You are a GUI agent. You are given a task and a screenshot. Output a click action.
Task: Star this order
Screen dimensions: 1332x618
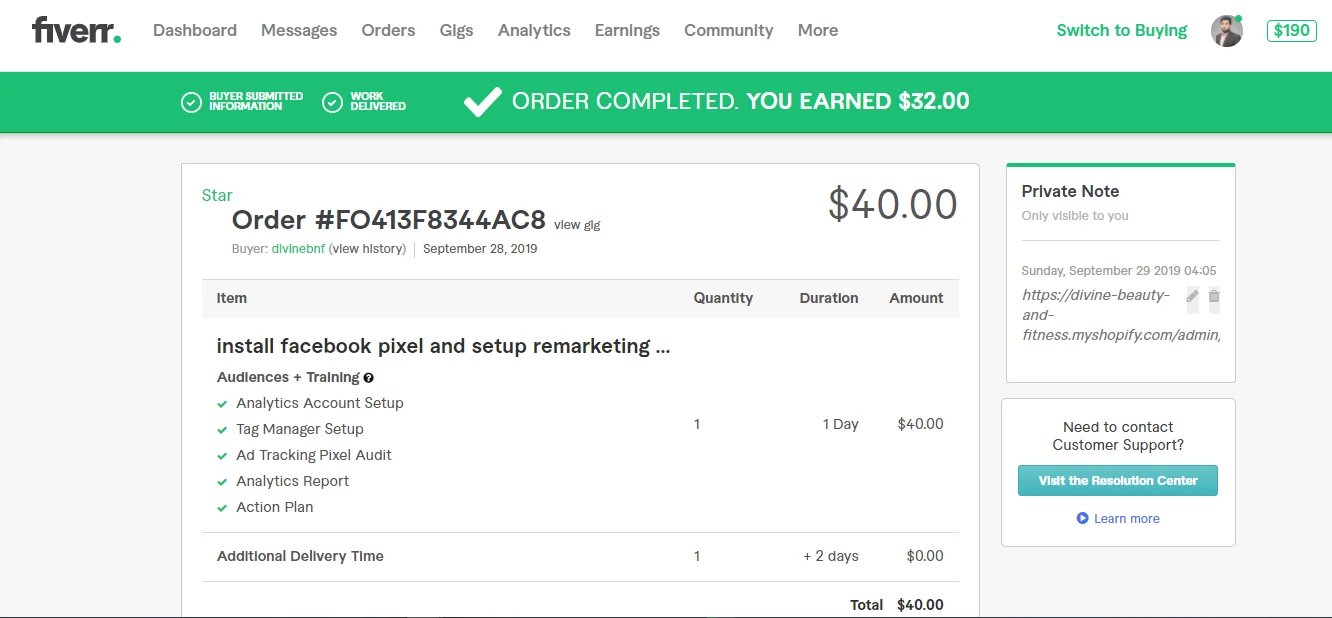point(217,196)
